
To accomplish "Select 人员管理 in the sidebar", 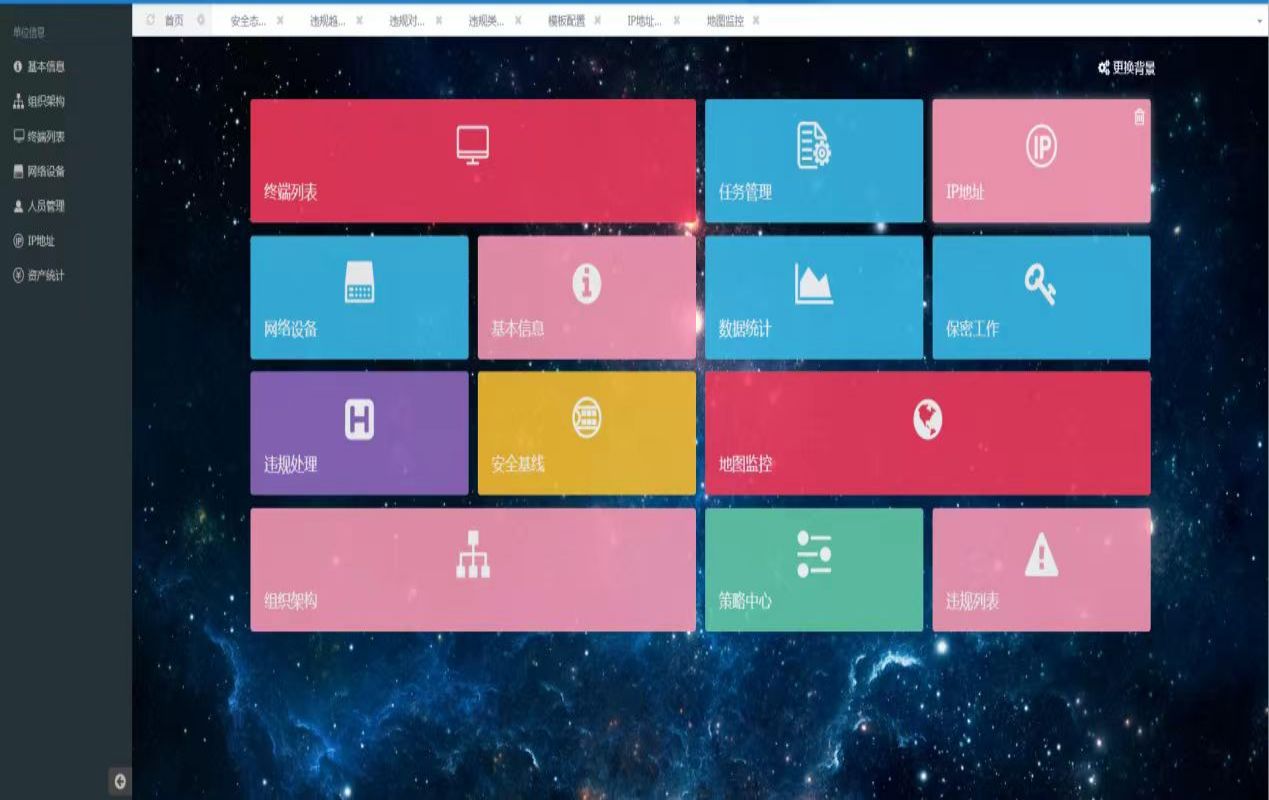I will [45, 206].
